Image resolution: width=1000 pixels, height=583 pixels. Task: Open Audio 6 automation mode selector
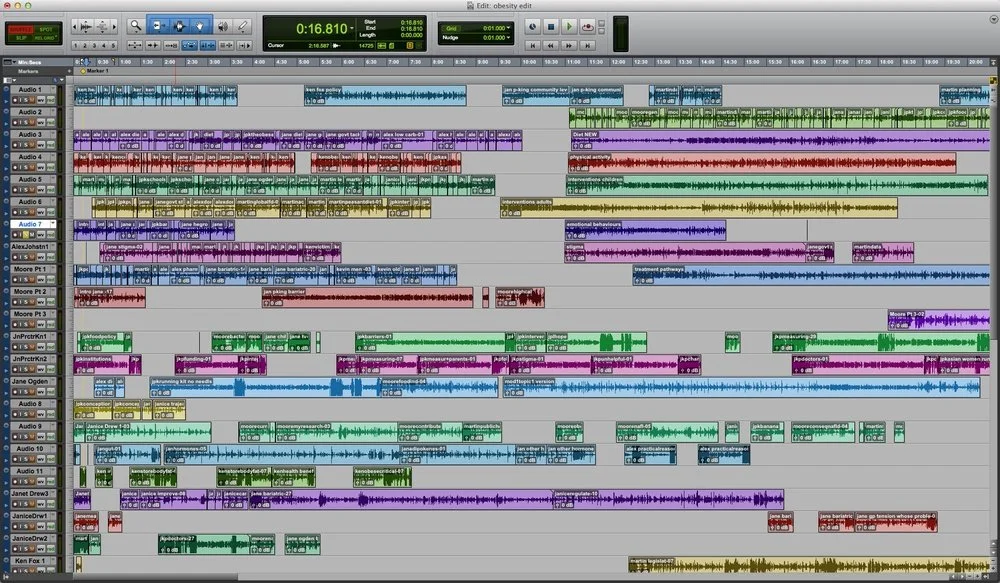[x=50, y=212]
